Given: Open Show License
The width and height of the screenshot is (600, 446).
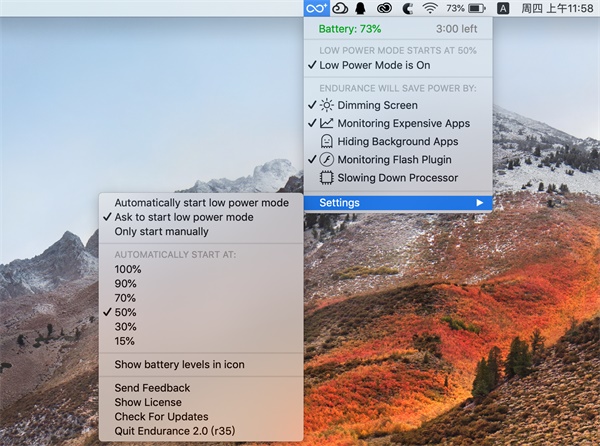Looking at the screenshot, I should 201,402.
